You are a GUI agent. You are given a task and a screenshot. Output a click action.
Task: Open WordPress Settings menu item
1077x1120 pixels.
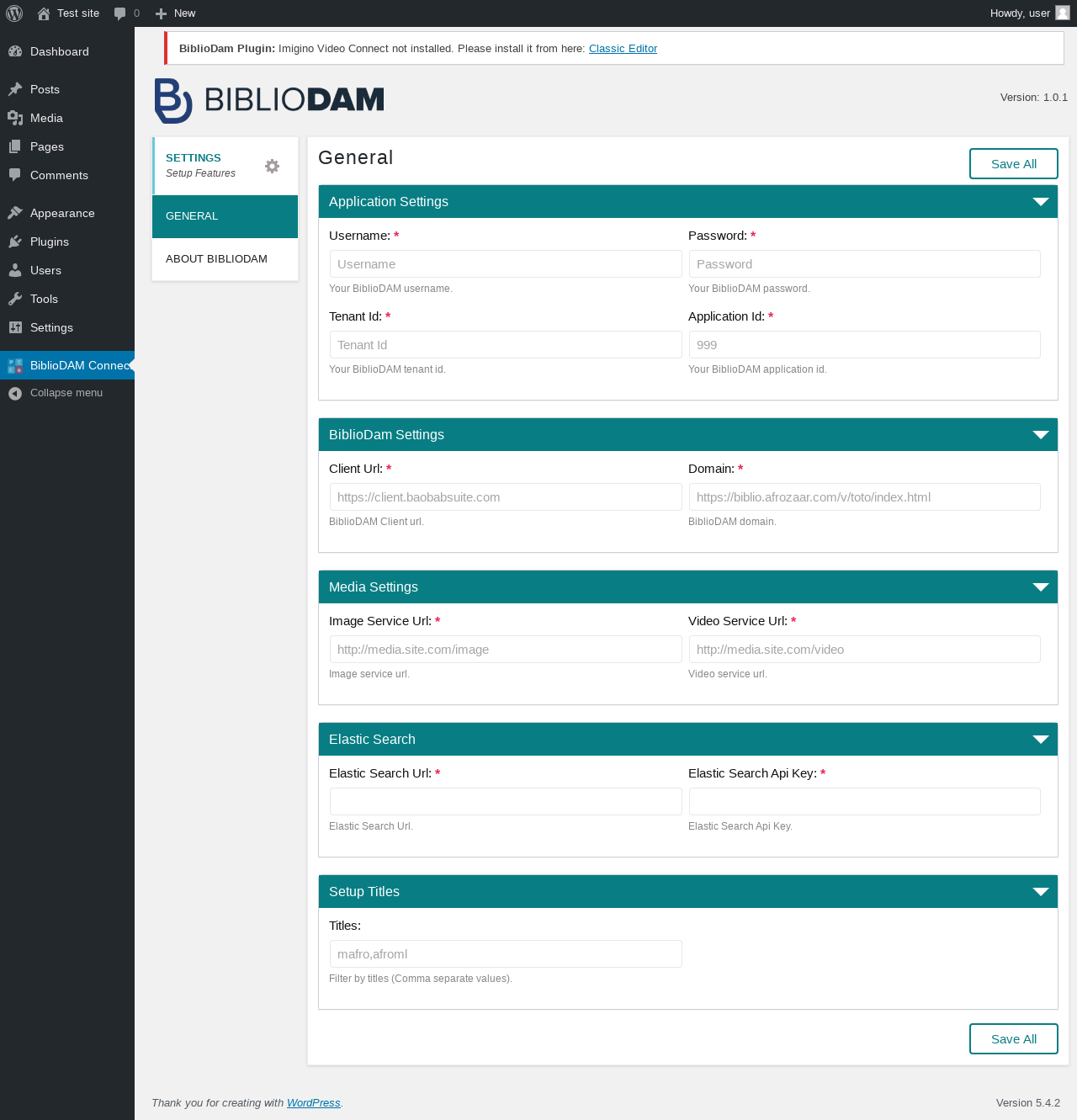[67, 327]
